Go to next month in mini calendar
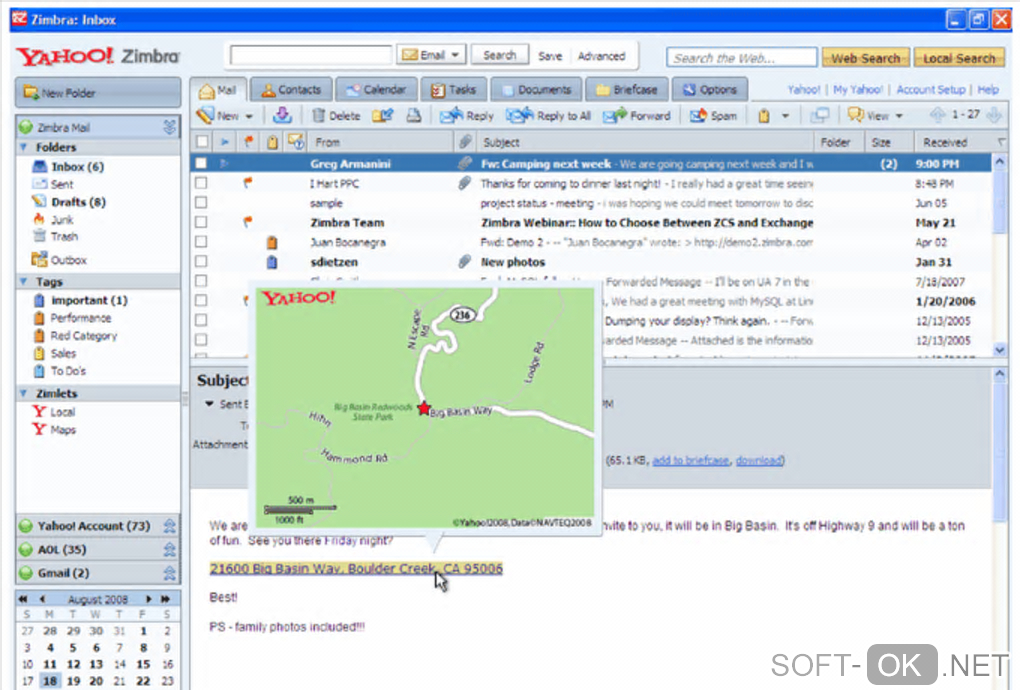The image size is (1020, 690). point(148,599)
